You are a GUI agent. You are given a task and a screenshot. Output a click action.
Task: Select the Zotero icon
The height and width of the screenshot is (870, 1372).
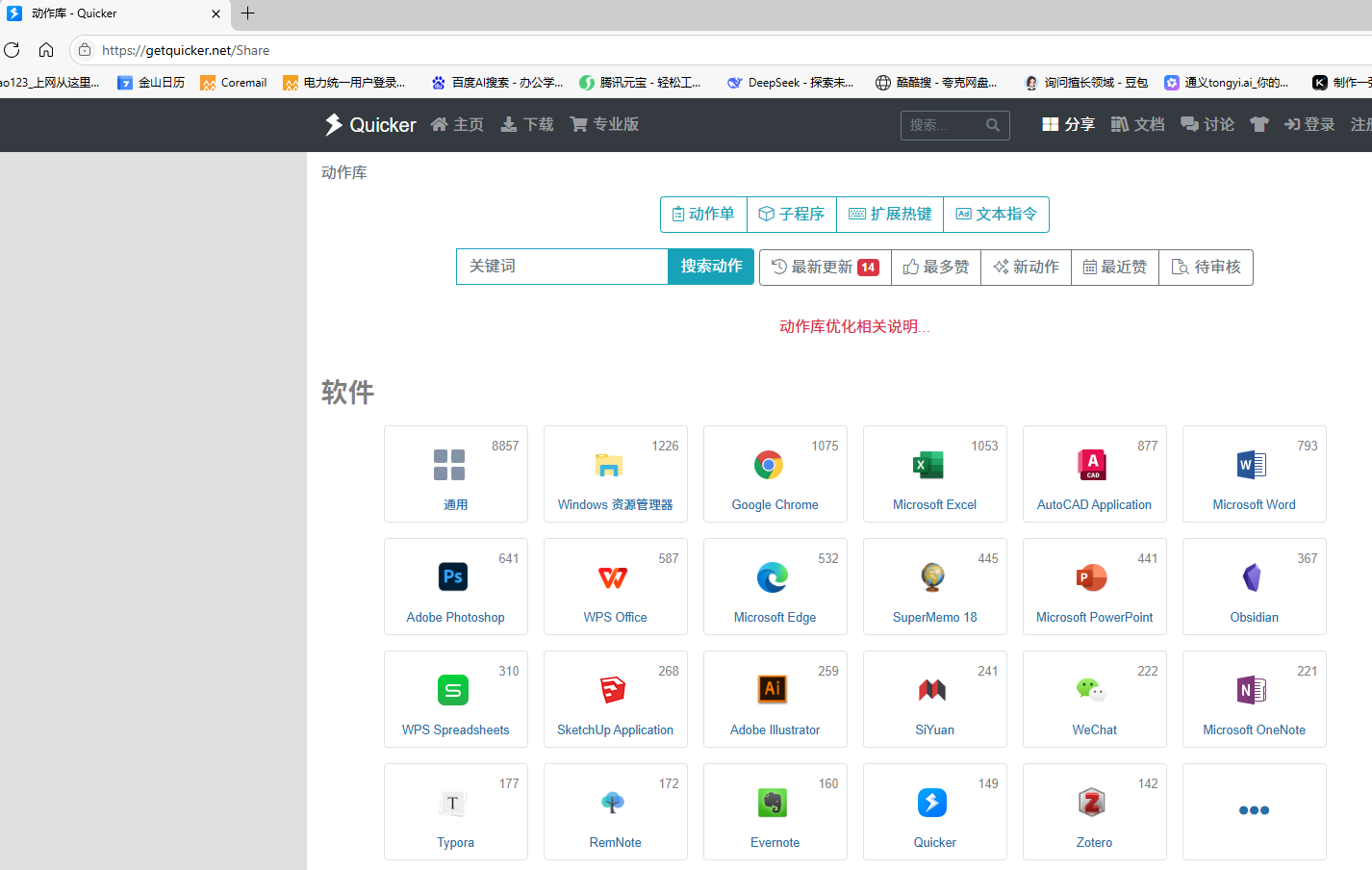click(1092, 803)
